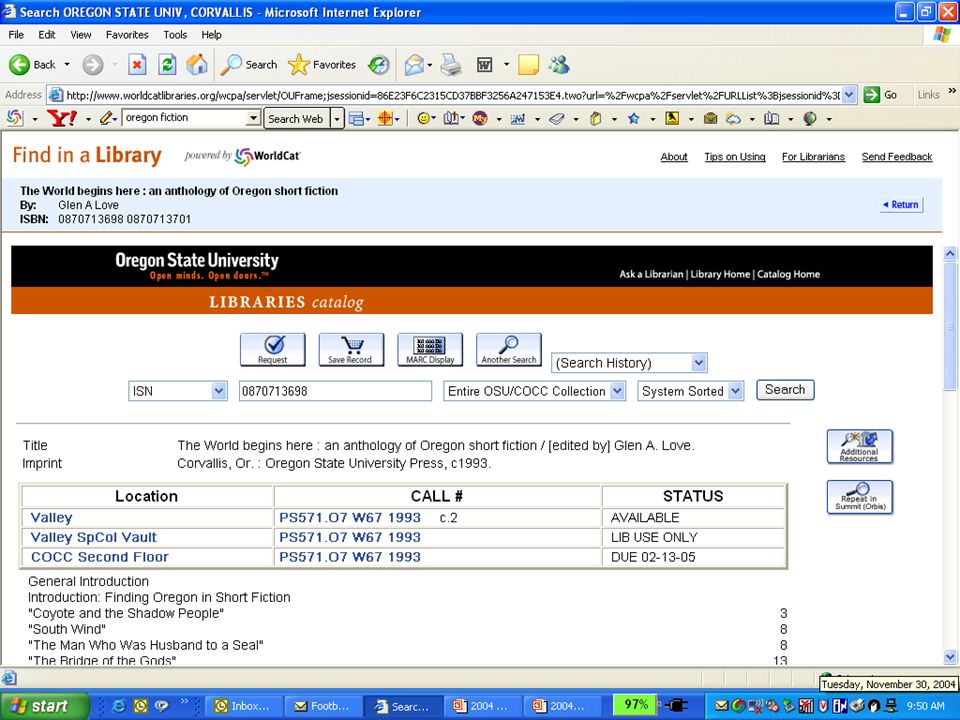Open the About link
Viewport: 960px width, 720px height.
point(673,157)
